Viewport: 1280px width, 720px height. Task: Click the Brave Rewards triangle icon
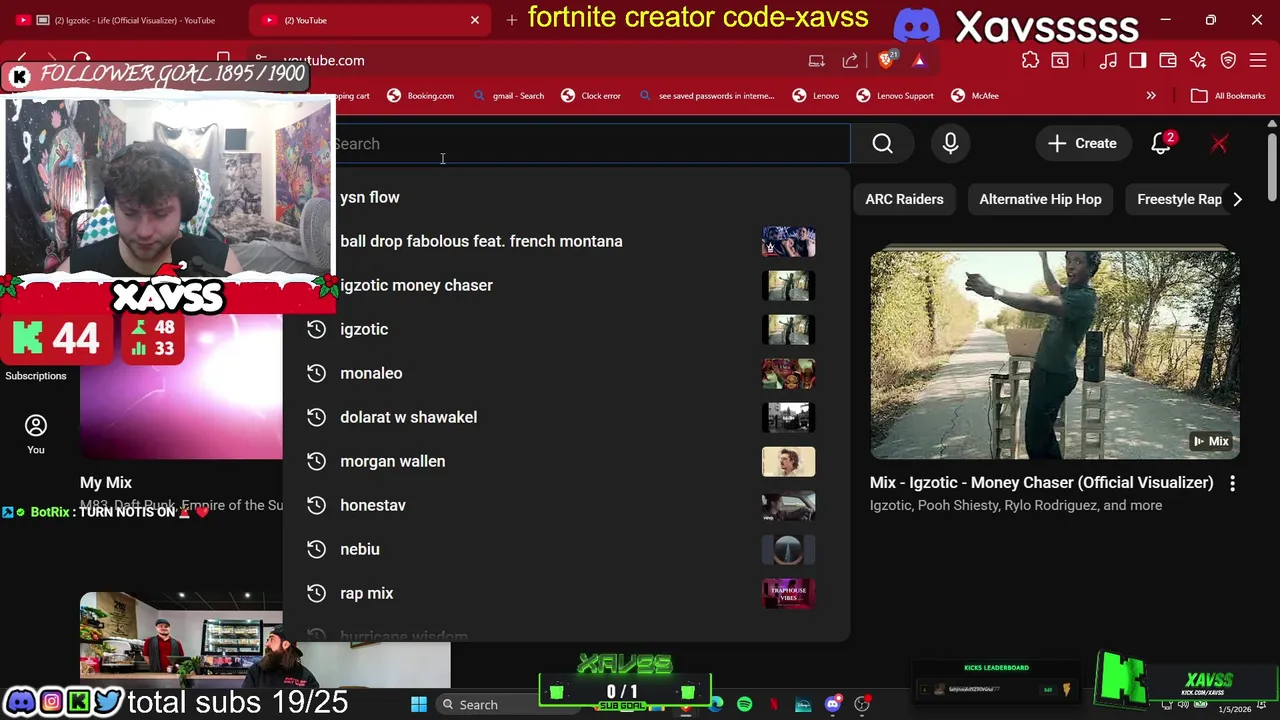(919, 60)
